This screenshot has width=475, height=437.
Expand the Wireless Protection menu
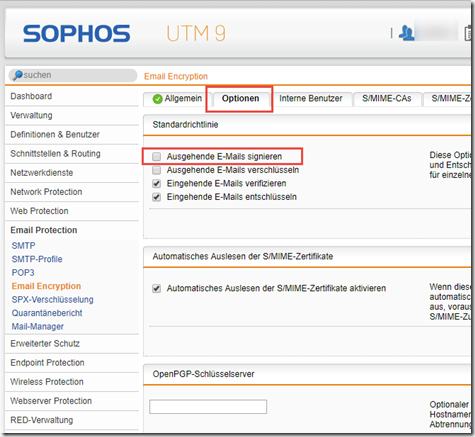click(72, 382)
